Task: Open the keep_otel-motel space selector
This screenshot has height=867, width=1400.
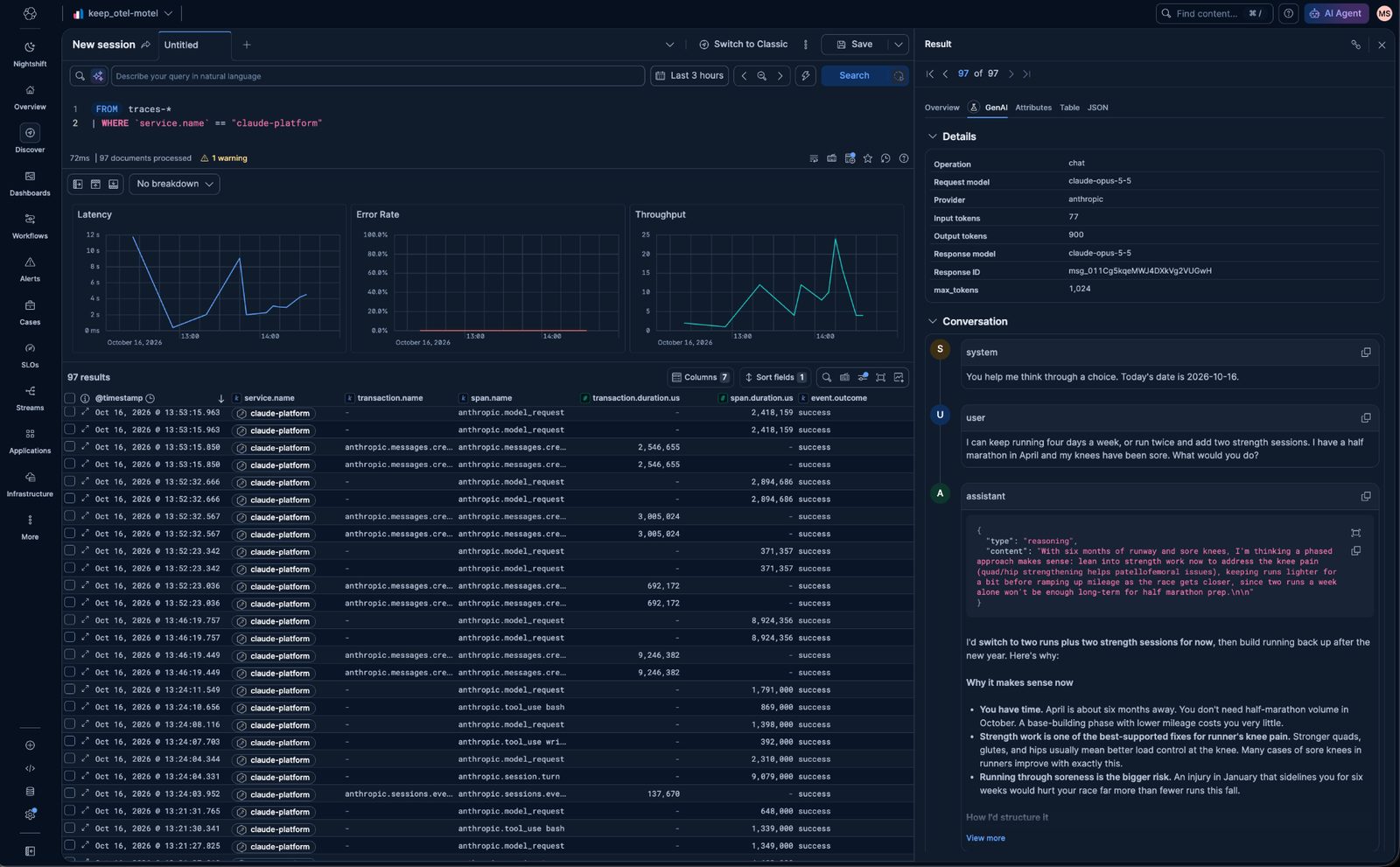Action: pyautogui.click(x=122, y=13)
